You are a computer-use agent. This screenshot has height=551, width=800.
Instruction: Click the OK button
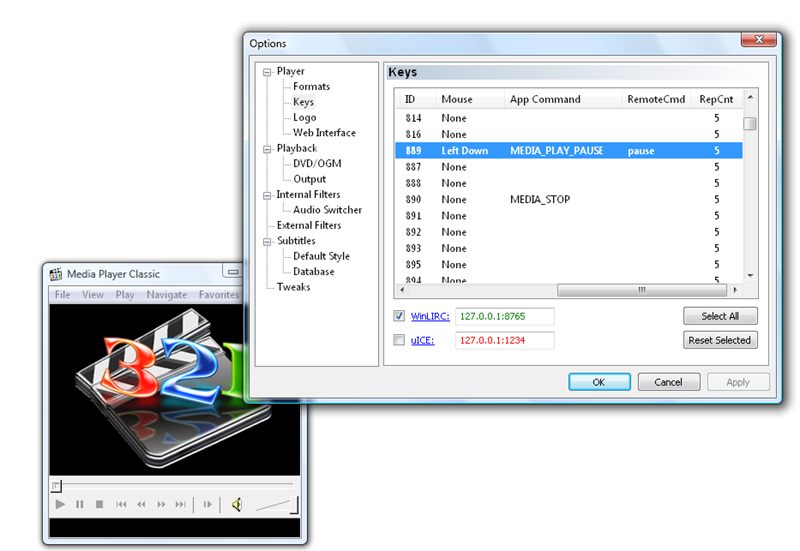click(599, 382)
